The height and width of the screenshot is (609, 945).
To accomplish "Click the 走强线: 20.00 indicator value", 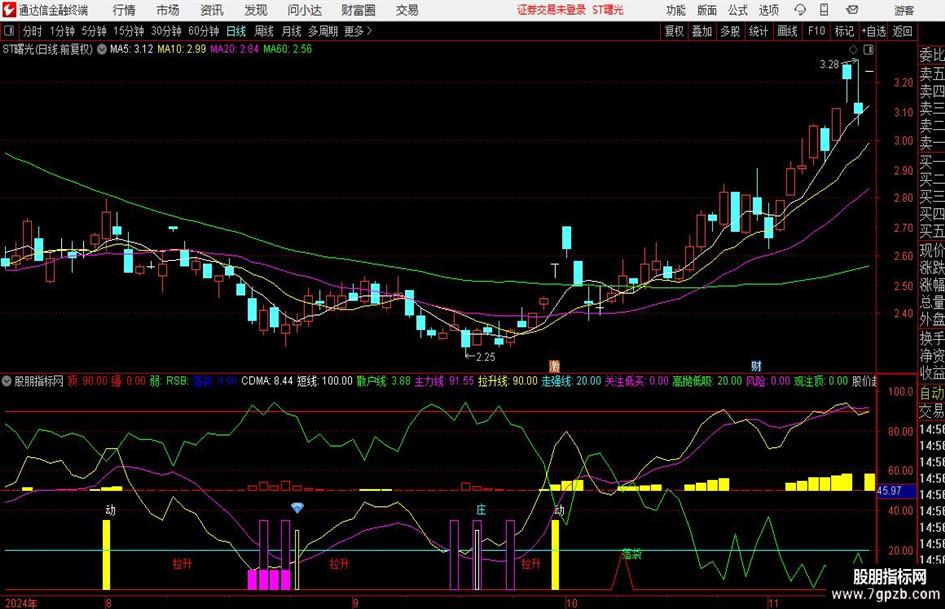I will coord(571,381).
